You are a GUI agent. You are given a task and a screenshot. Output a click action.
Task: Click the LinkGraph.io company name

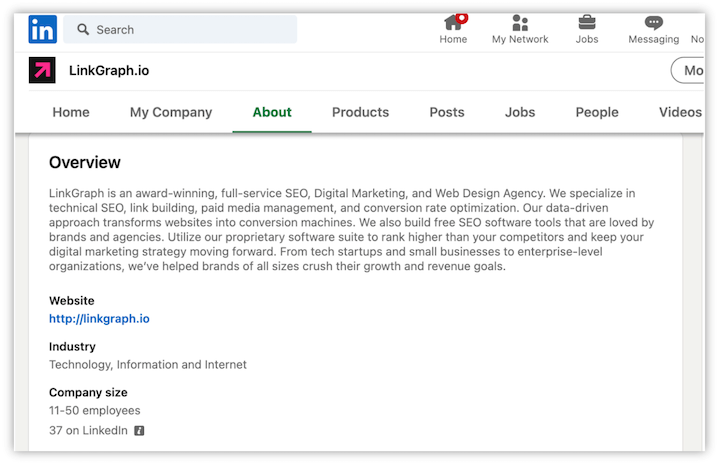click(109, 70)
